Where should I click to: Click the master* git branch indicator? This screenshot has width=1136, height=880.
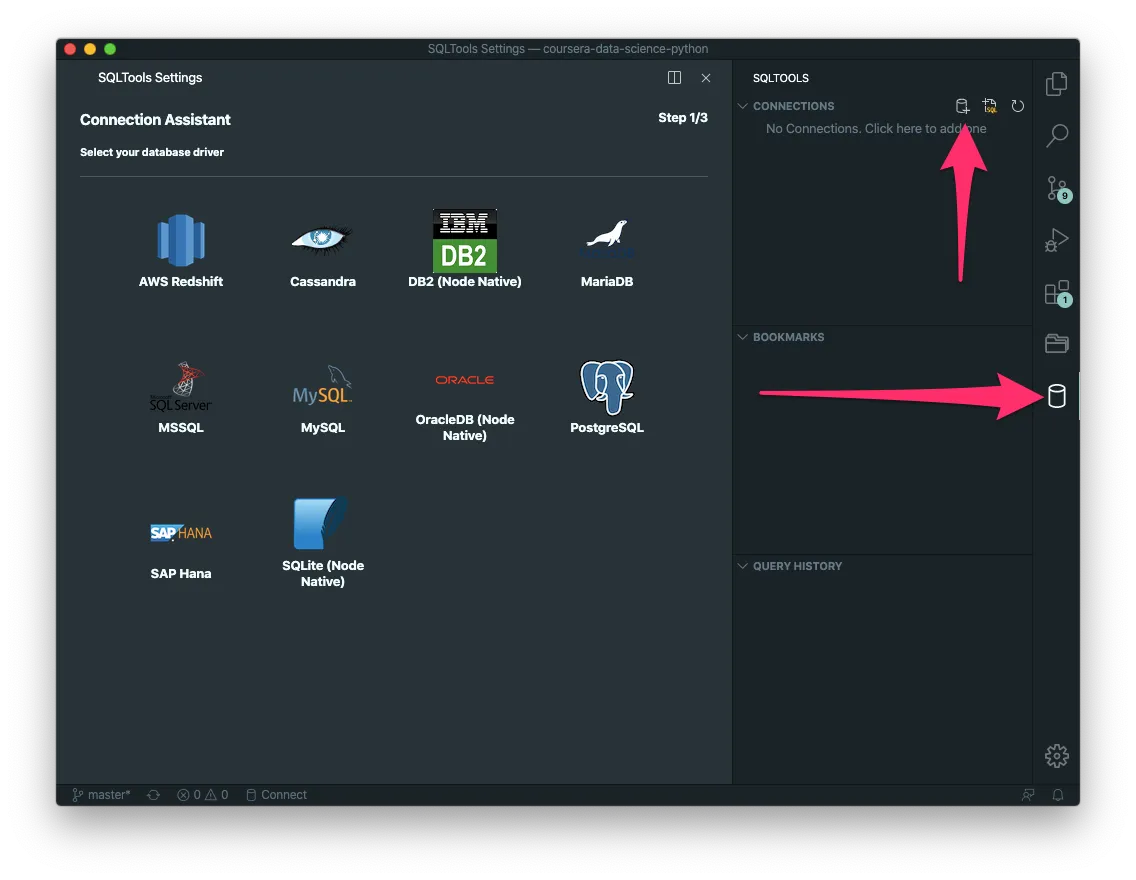[101, 795]
